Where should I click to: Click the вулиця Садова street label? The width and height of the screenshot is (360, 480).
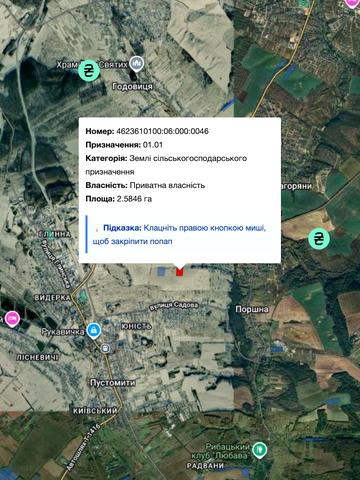point(173,306)
